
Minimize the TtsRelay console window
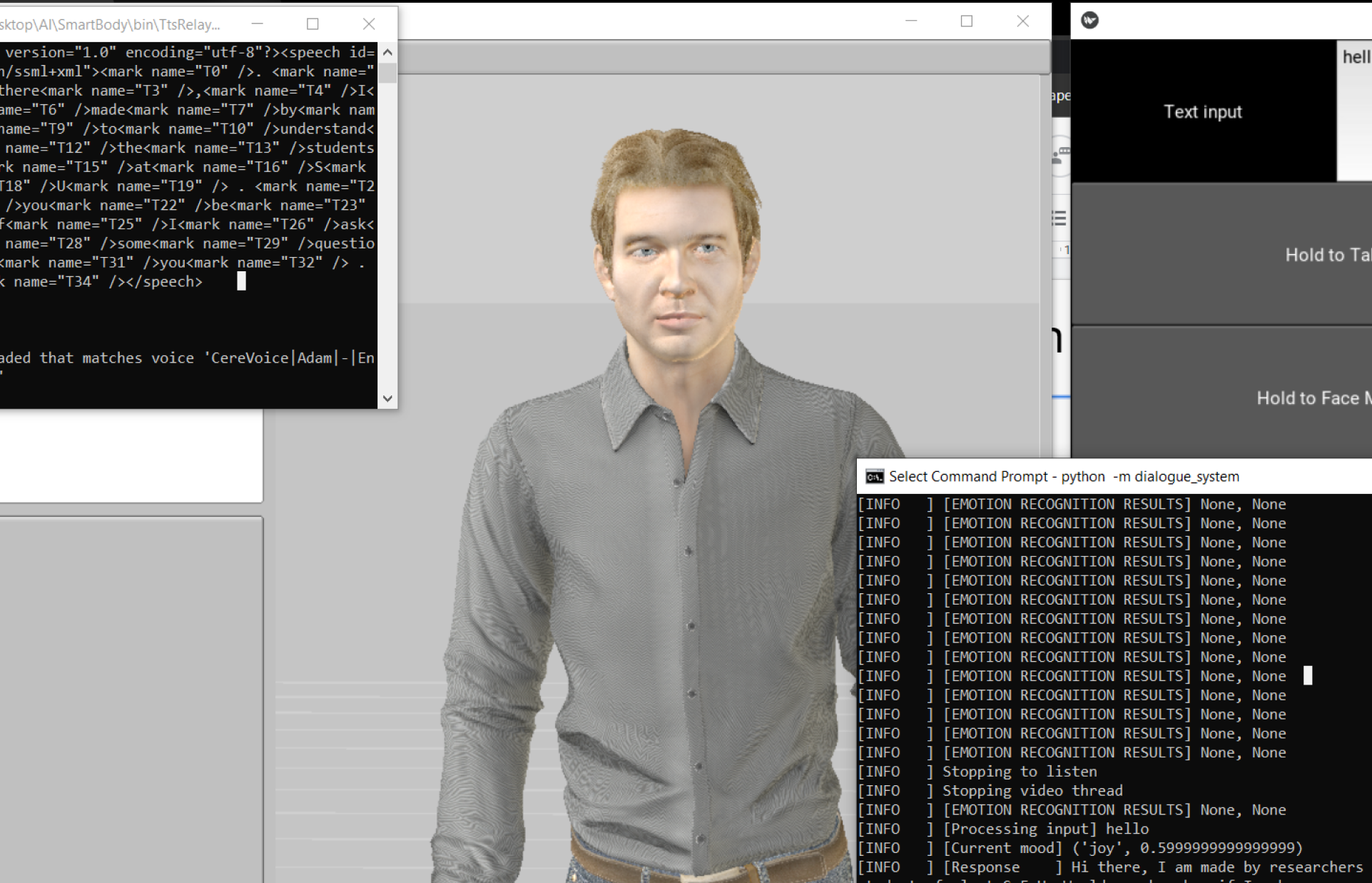[257, 24]
